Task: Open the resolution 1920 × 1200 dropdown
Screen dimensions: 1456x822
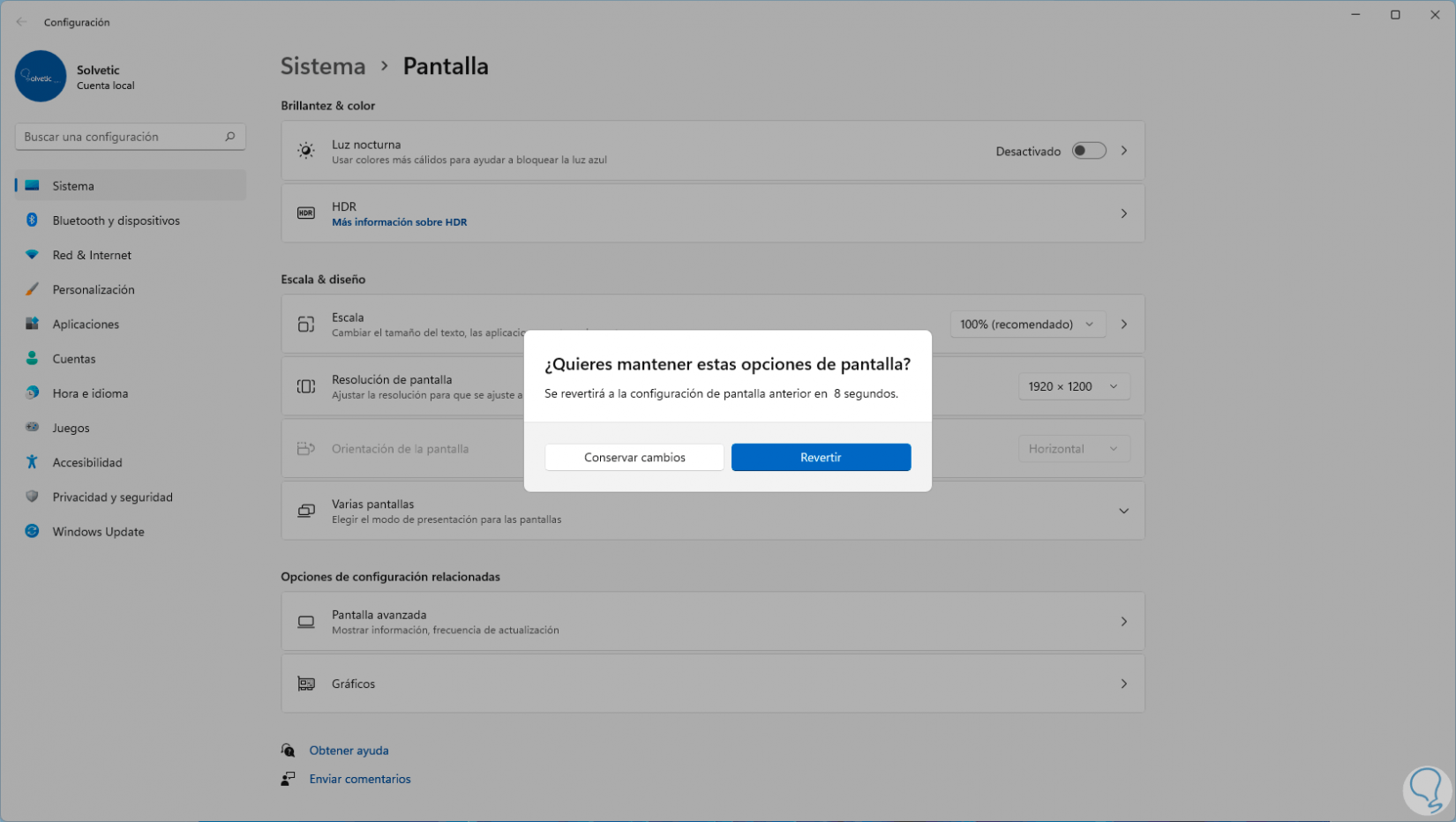Action: [x=1073, y=386]
